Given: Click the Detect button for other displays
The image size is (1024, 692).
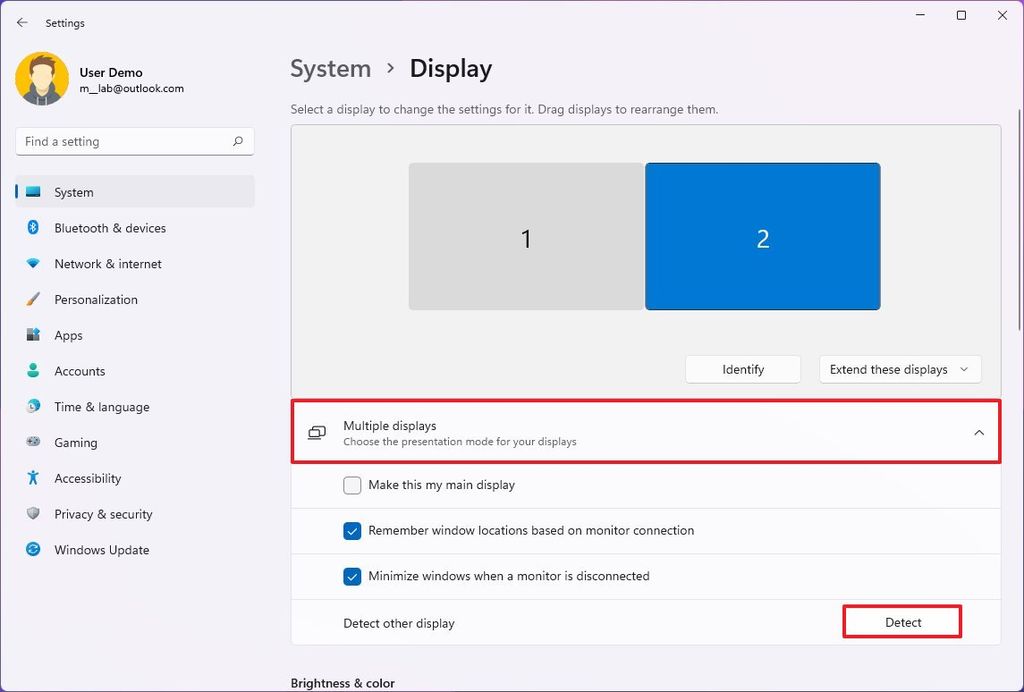Looking at the screenshot, I should 901,621.
